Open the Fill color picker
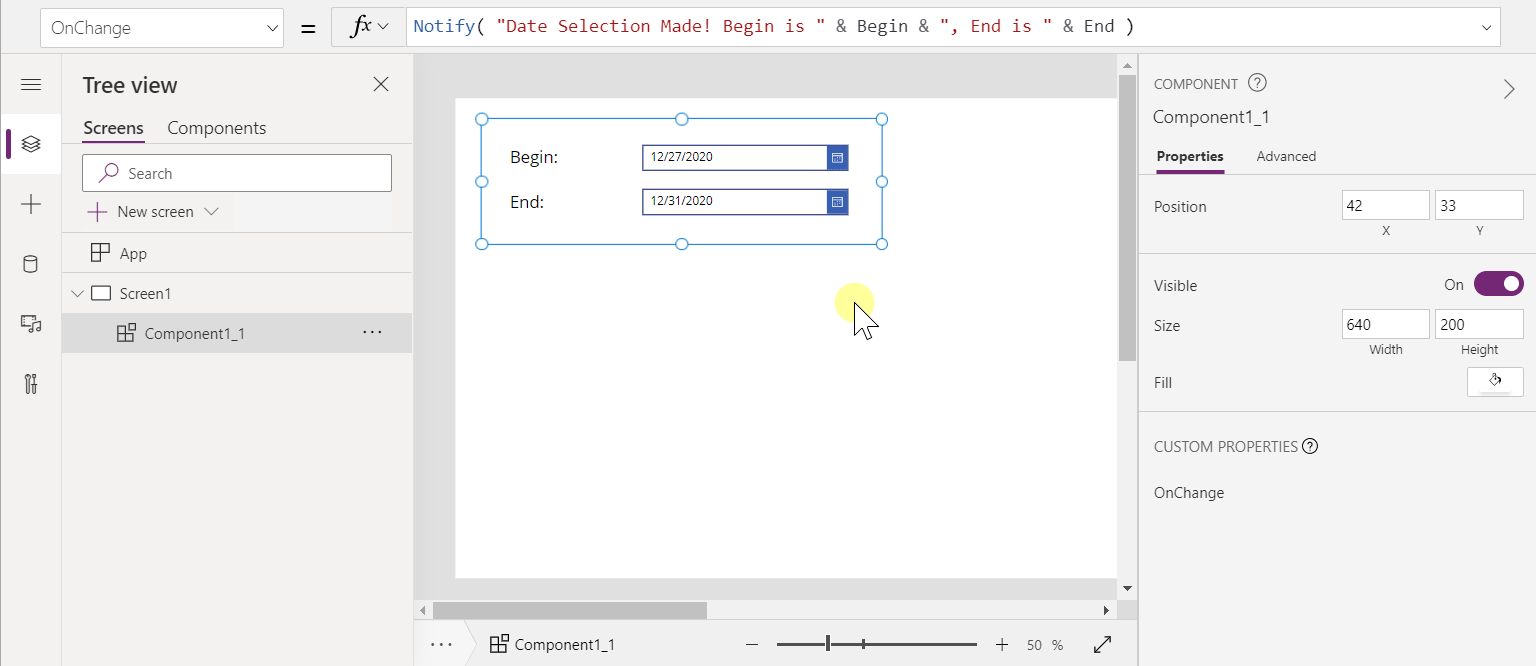The height and width of the screenshot is (666, 1536). click(x=1495, y=382)
